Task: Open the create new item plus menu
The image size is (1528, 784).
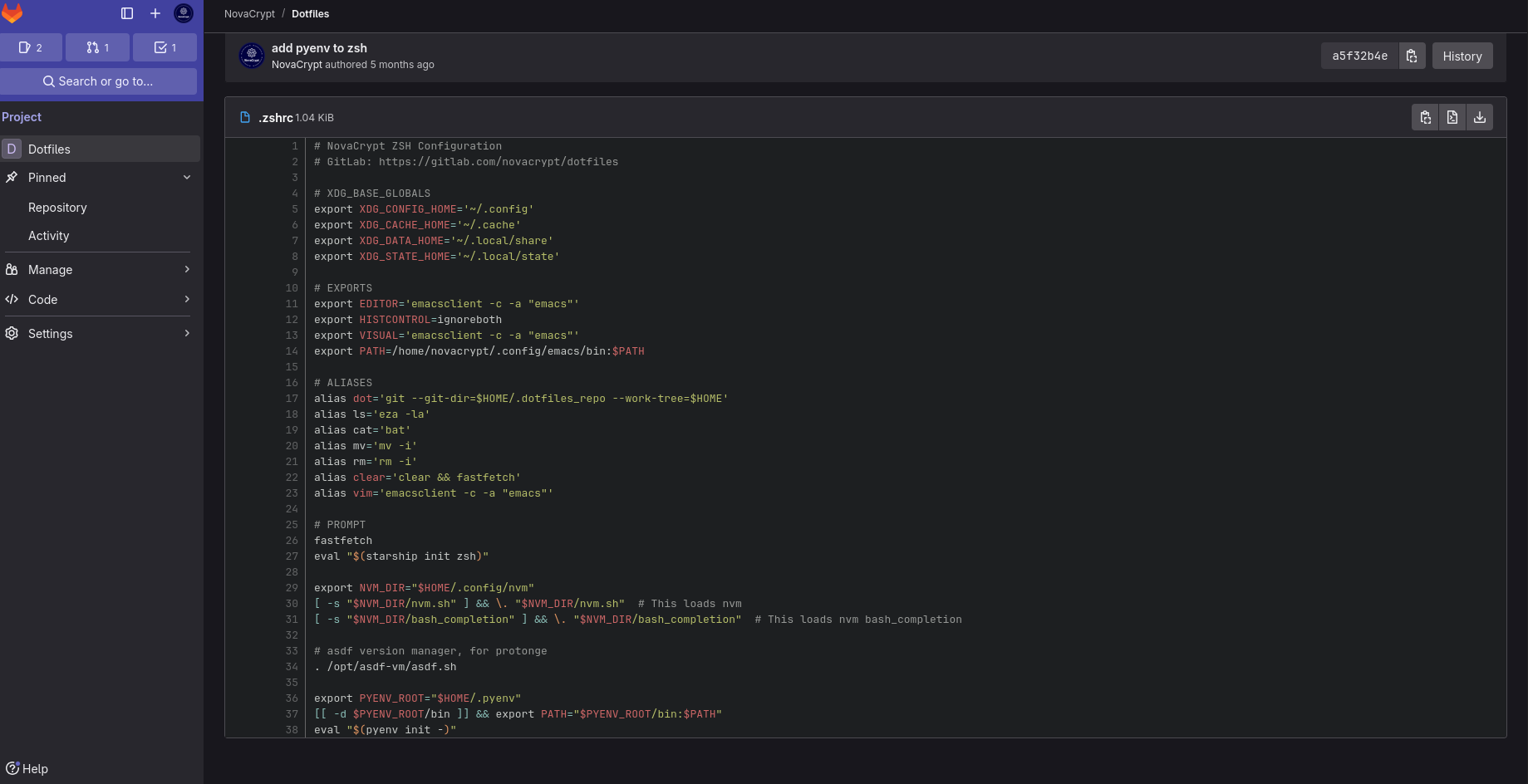Action: point(155,13)
